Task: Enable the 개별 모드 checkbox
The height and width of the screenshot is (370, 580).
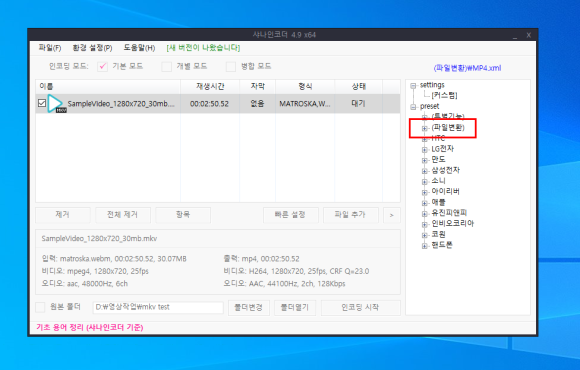Action: tap(166, 66)
